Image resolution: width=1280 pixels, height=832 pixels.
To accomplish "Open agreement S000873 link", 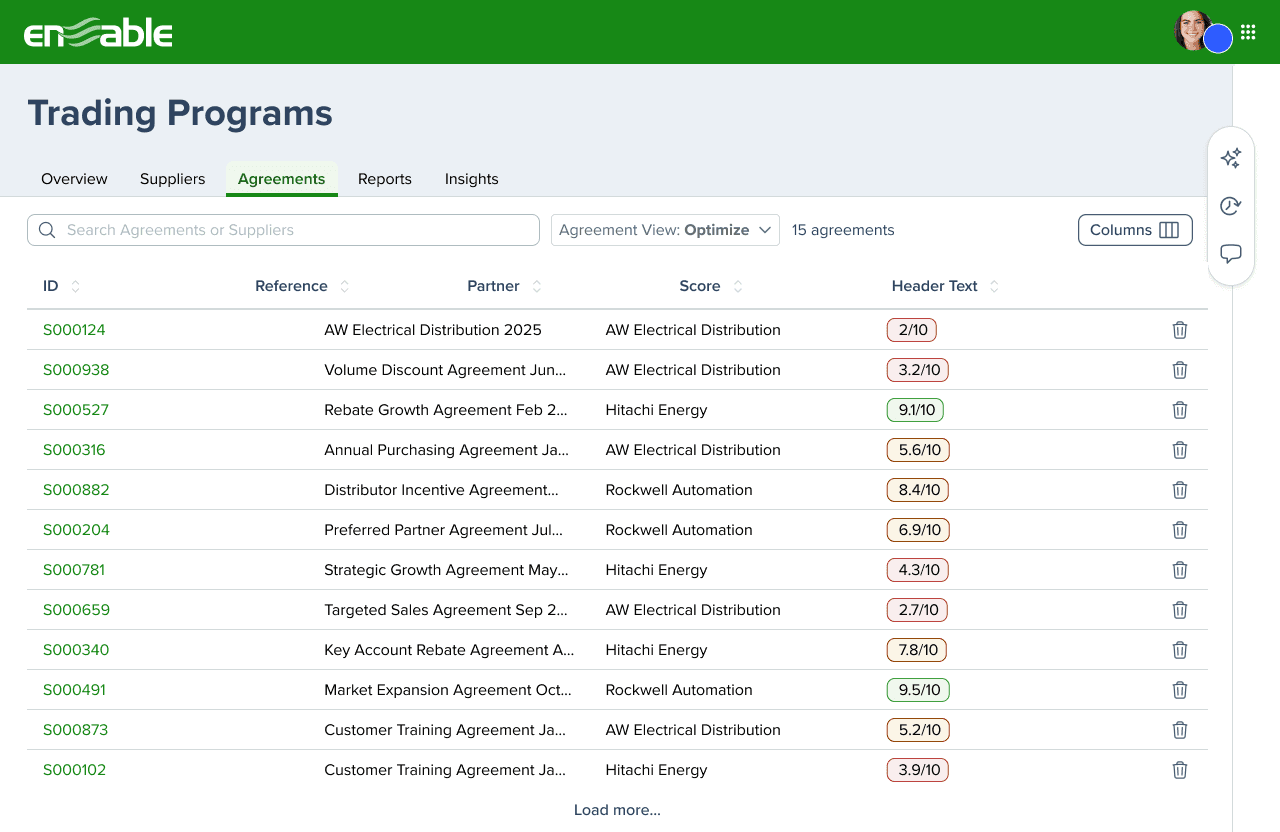I will [x=75, y=730].
